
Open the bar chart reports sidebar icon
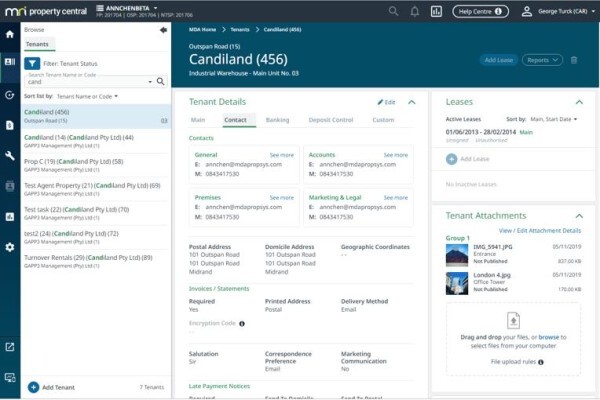(10, 217)
